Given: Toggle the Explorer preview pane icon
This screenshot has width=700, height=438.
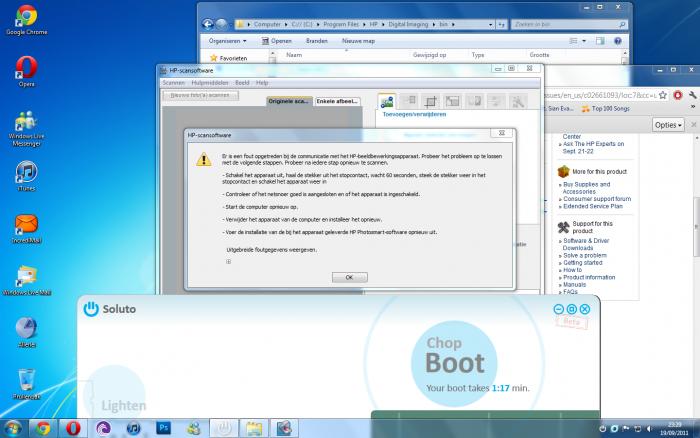Looking at the screenshot, I should (600, 41).
